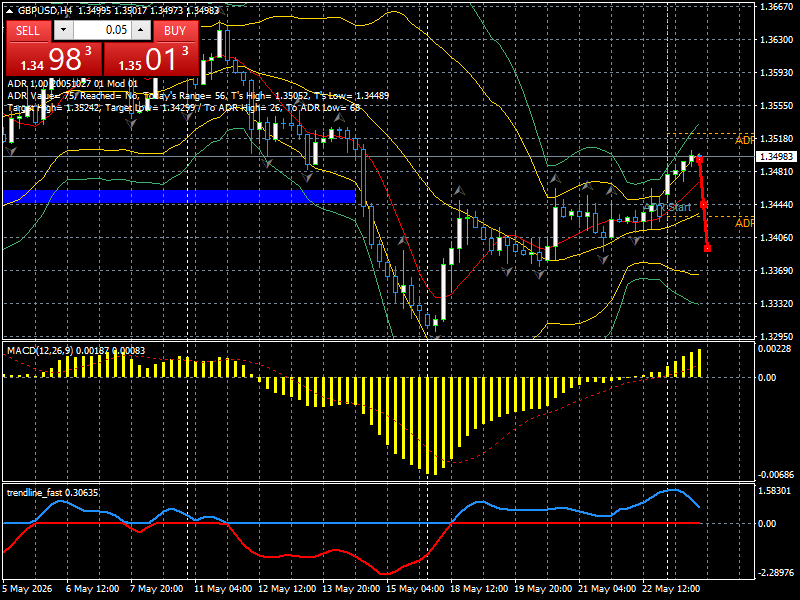Click trendline scale value 1.58301

[x=774, y=491]
